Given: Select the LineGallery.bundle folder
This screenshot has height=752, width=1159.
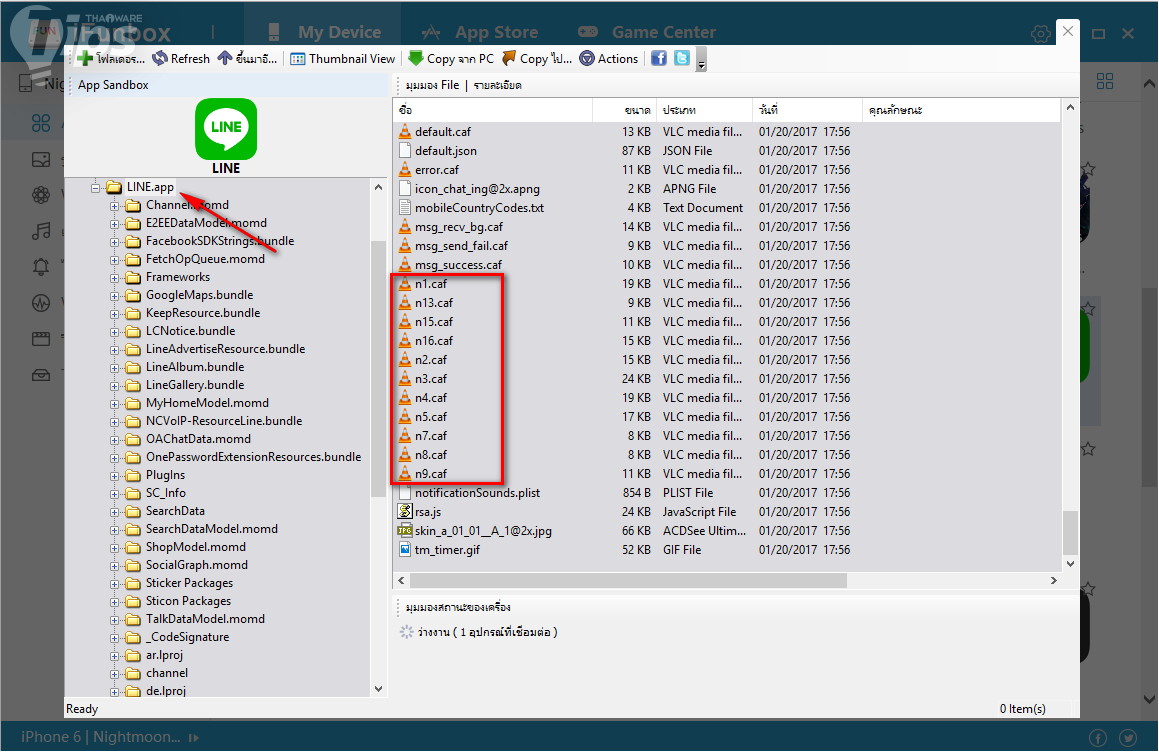Looking at the screenshot, I should click(x=194, y=385).
